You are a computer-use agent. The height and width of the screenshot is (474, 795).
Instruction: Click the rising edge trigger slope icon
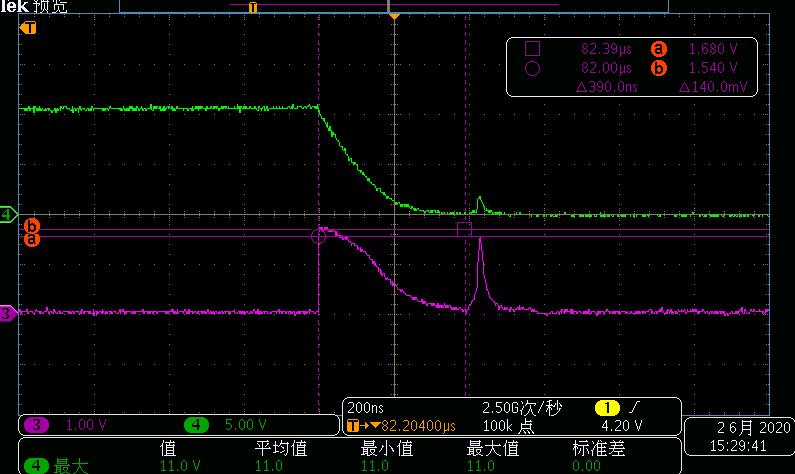click(x=634, y=407)
